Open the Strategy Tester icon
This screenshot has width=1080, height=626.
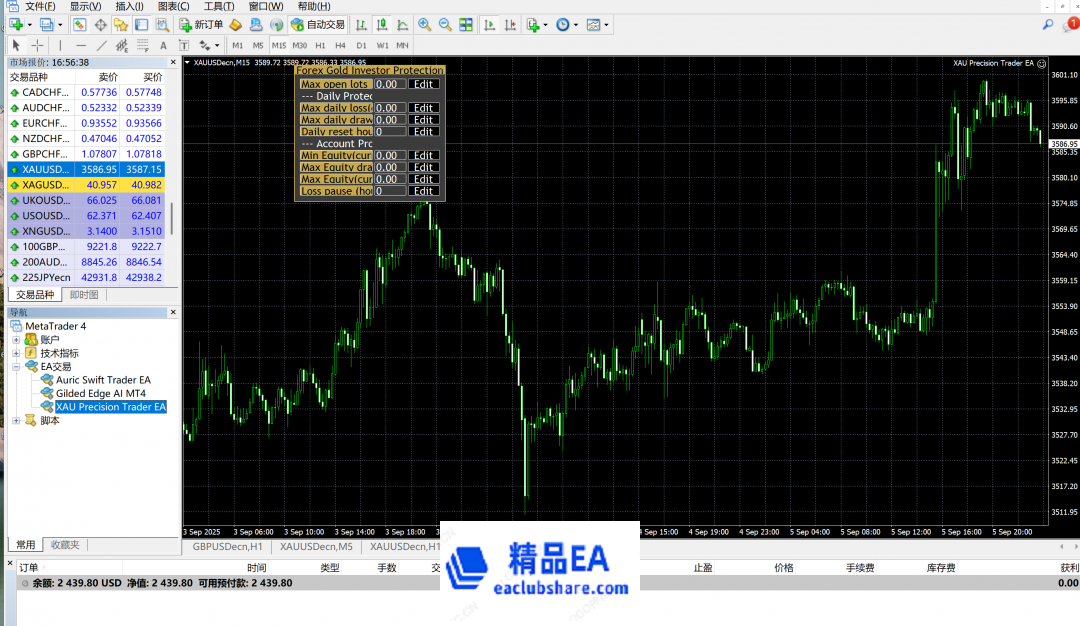tap(162, 25)
